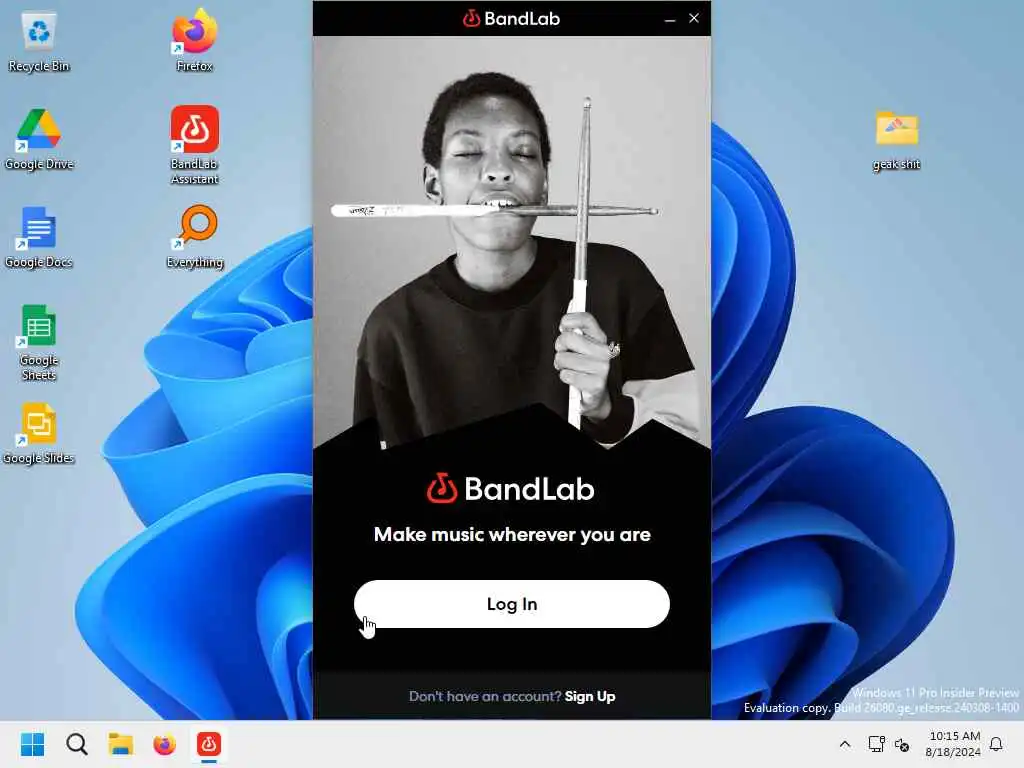This screenshot has width=1024, height=768.
Task: Open taskbar Search
Action: coord(76,744)
